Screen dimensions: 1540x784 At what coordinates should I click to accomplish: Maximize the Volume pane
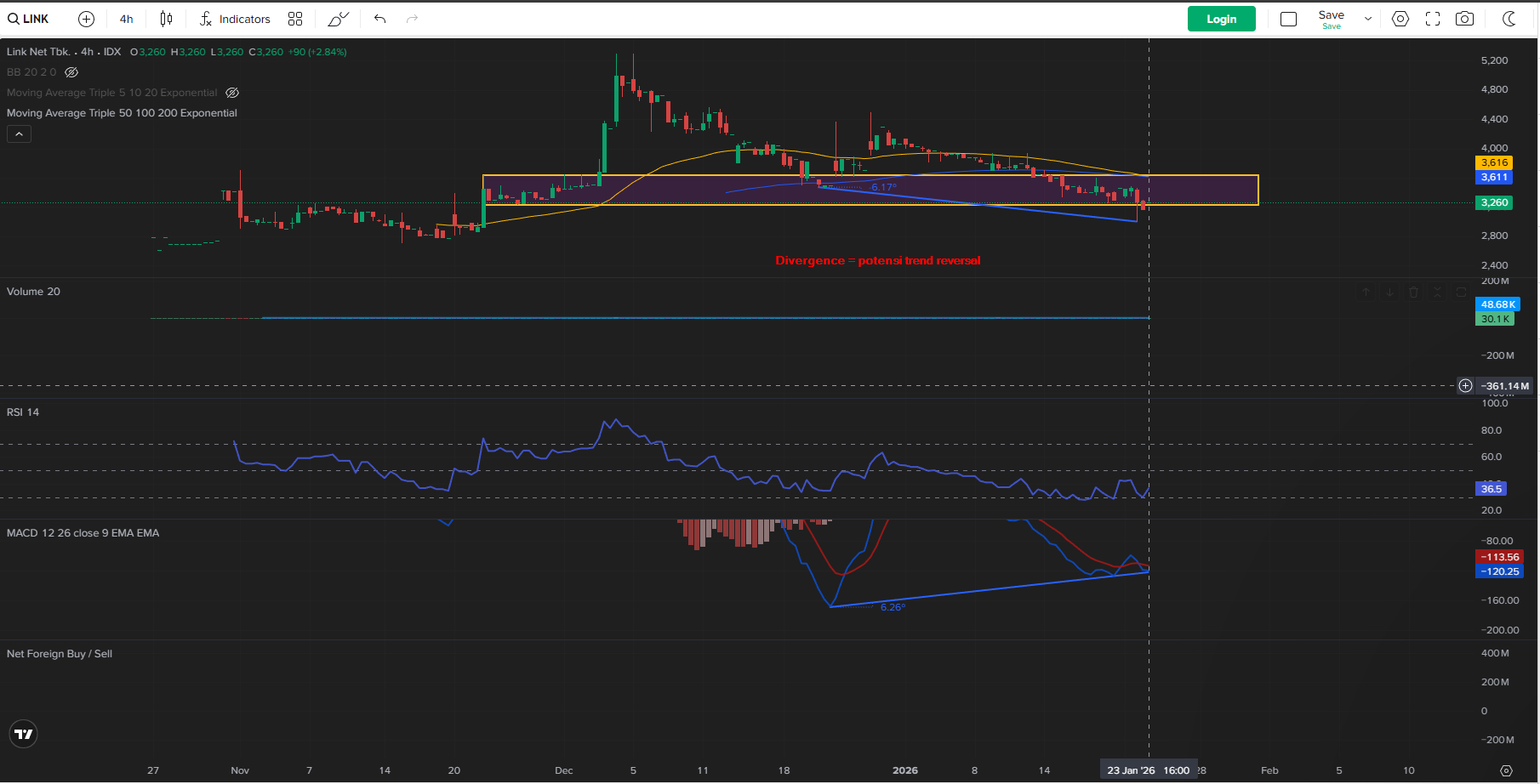[1461, 292]
